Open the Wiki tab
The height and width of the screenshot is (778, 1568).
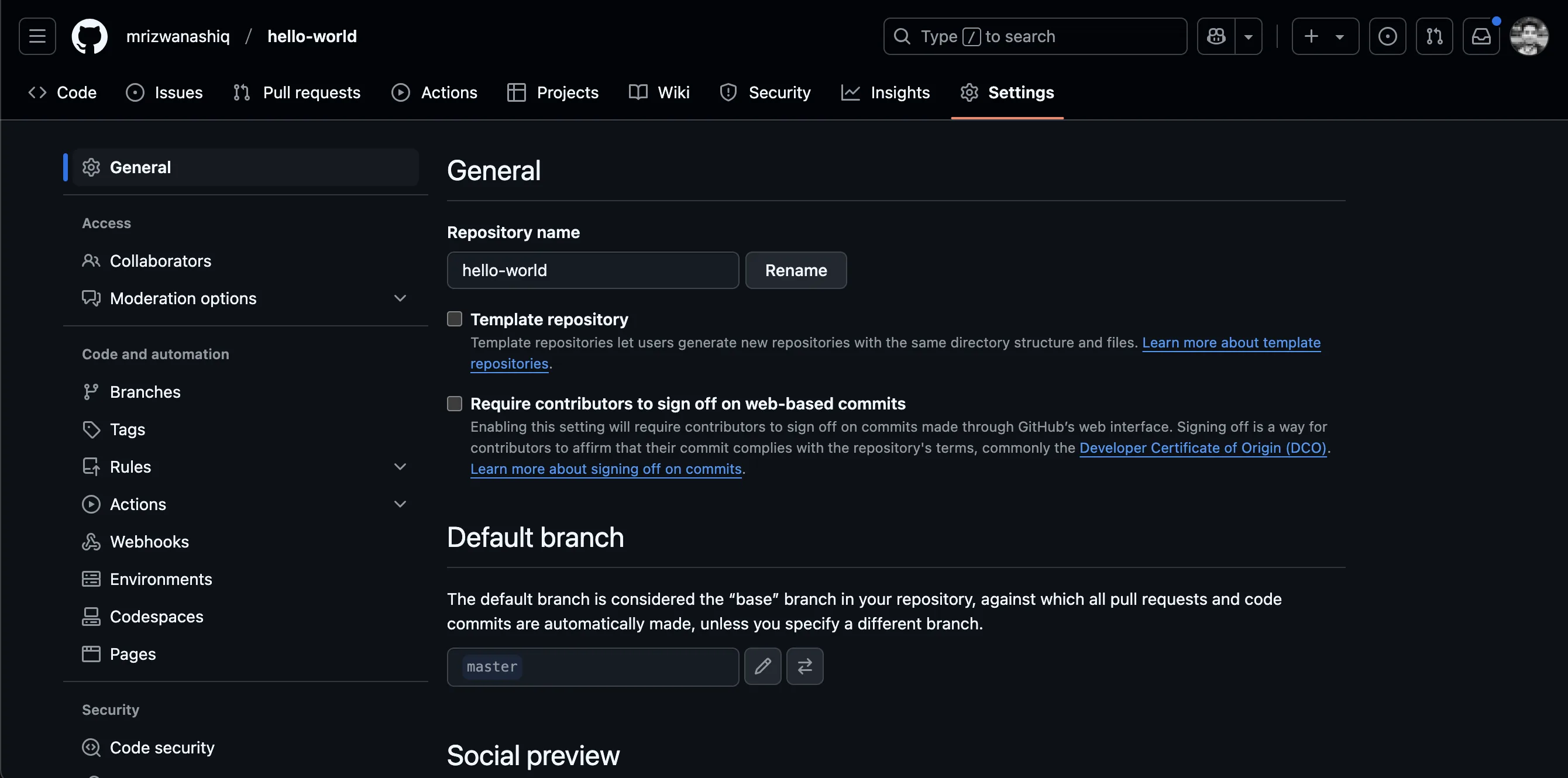659,92
